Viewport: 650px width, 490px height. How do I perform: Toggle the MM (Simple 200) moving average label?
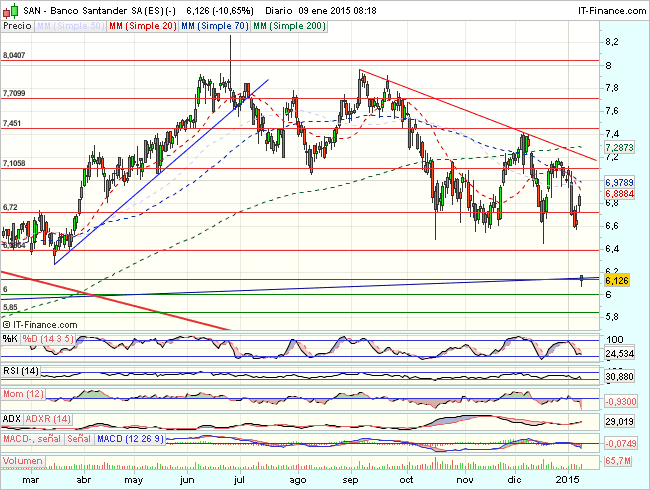(x=289, y=26)
